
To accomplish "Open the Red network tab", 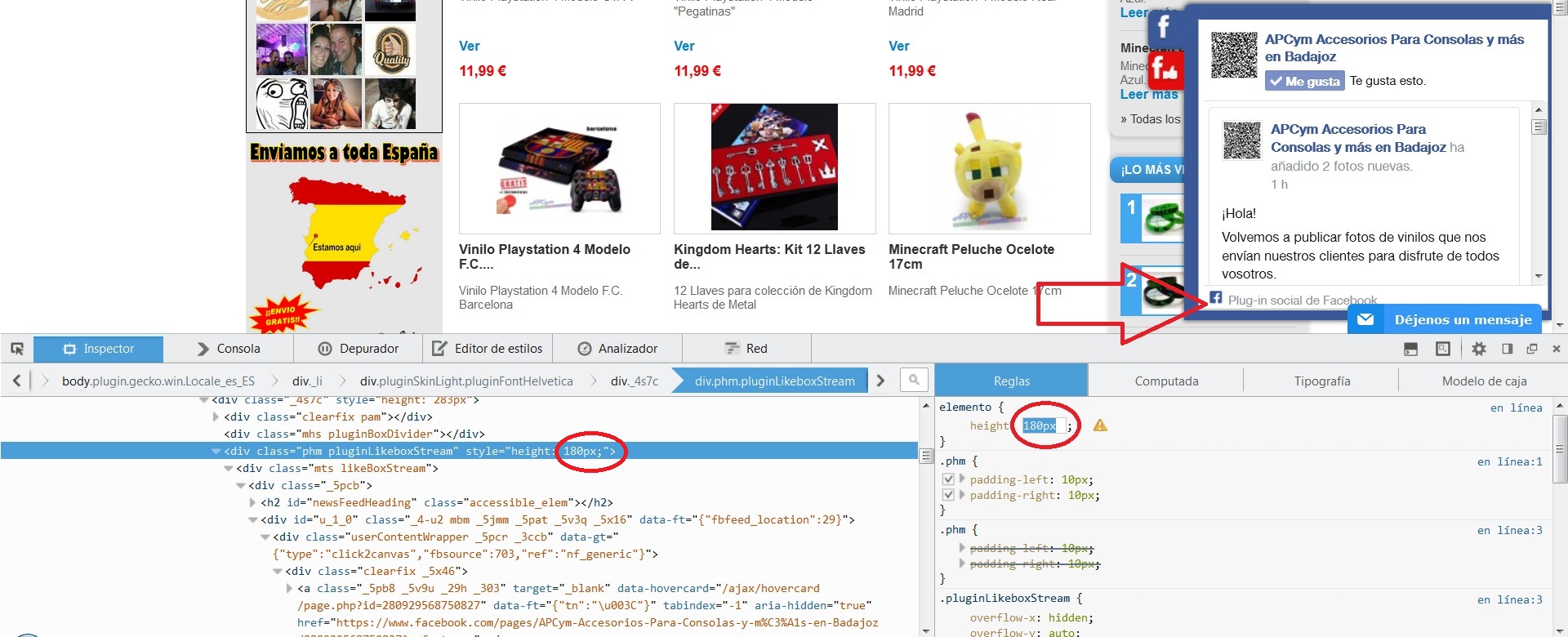I will (x=746, y=349).
